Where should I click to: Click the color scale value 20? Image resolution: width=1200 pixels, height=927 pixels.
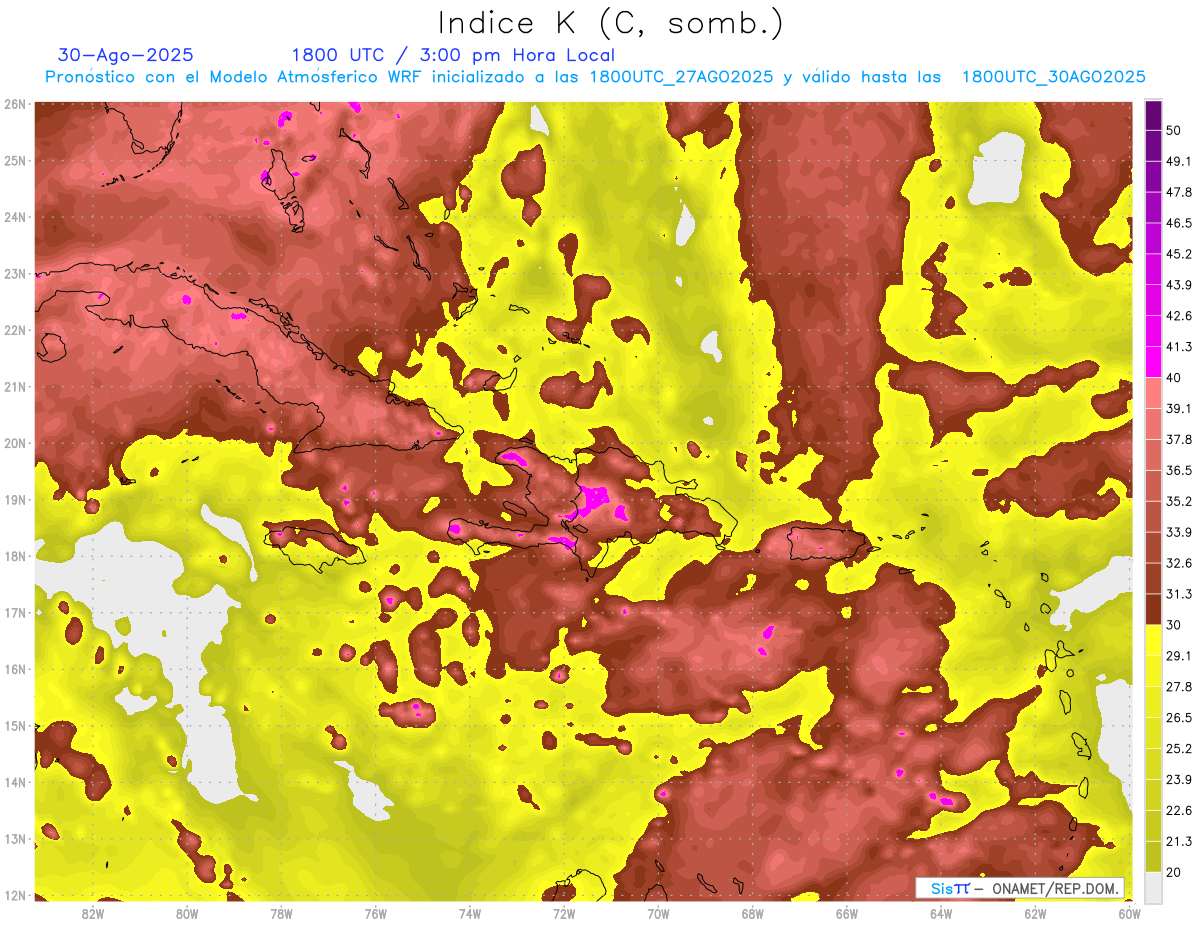coord(1173,871)
